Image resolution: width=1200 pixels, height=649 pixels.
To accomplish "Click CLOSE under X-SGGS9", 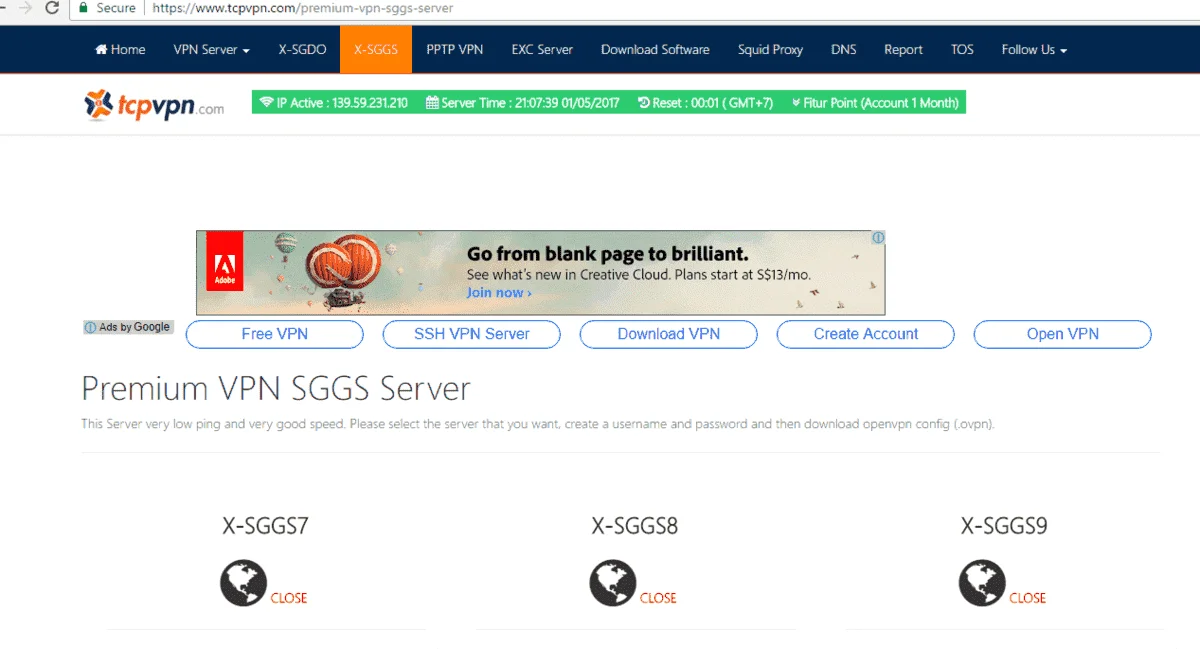I will 1027,598.
